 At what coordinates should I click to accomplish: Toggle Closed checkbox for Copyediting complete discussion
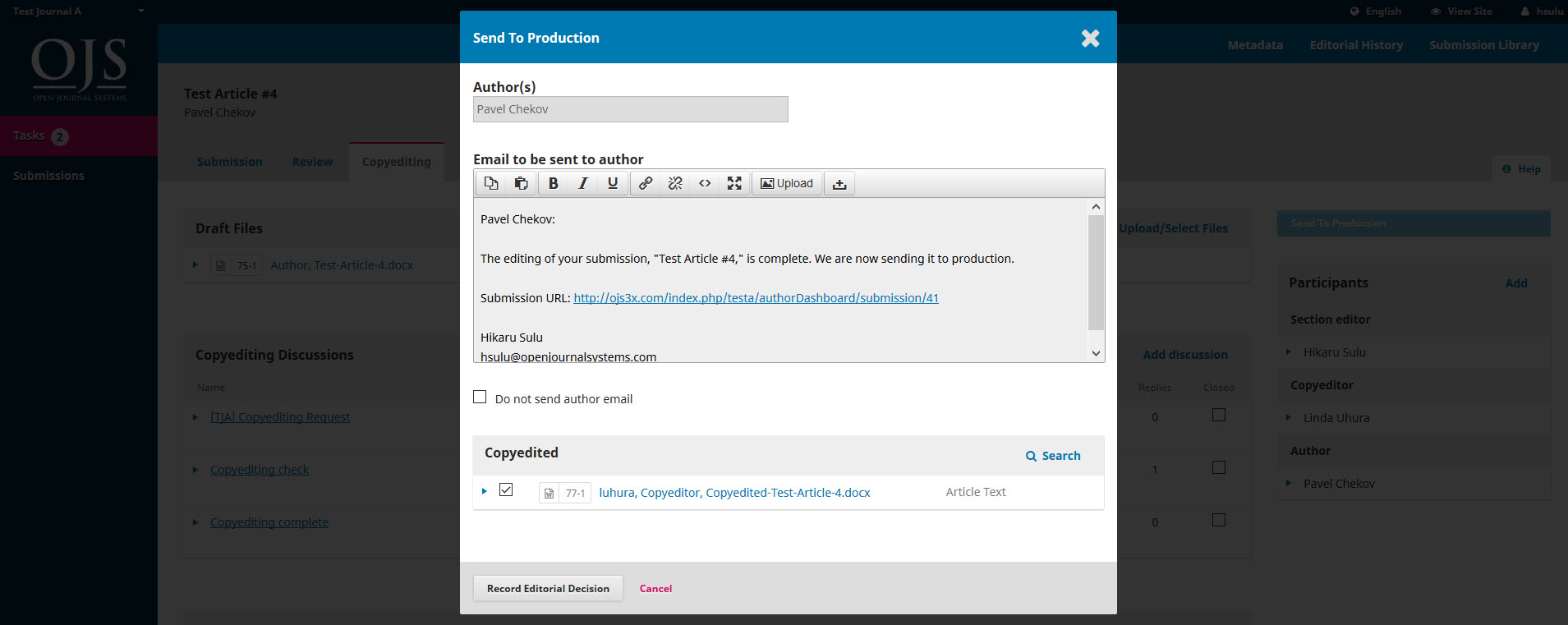tap(1219, 520)
